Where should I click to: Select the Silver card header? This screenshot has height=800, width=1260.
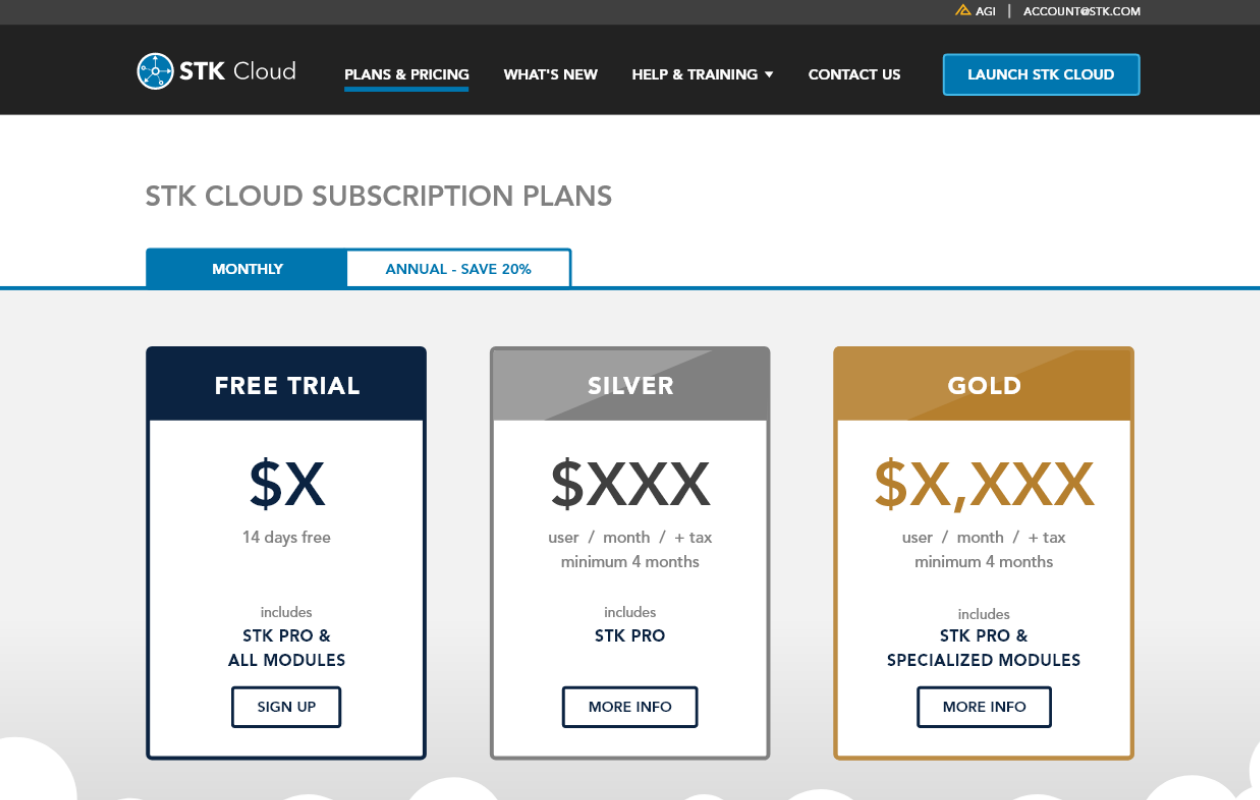[x=630, y=384]
